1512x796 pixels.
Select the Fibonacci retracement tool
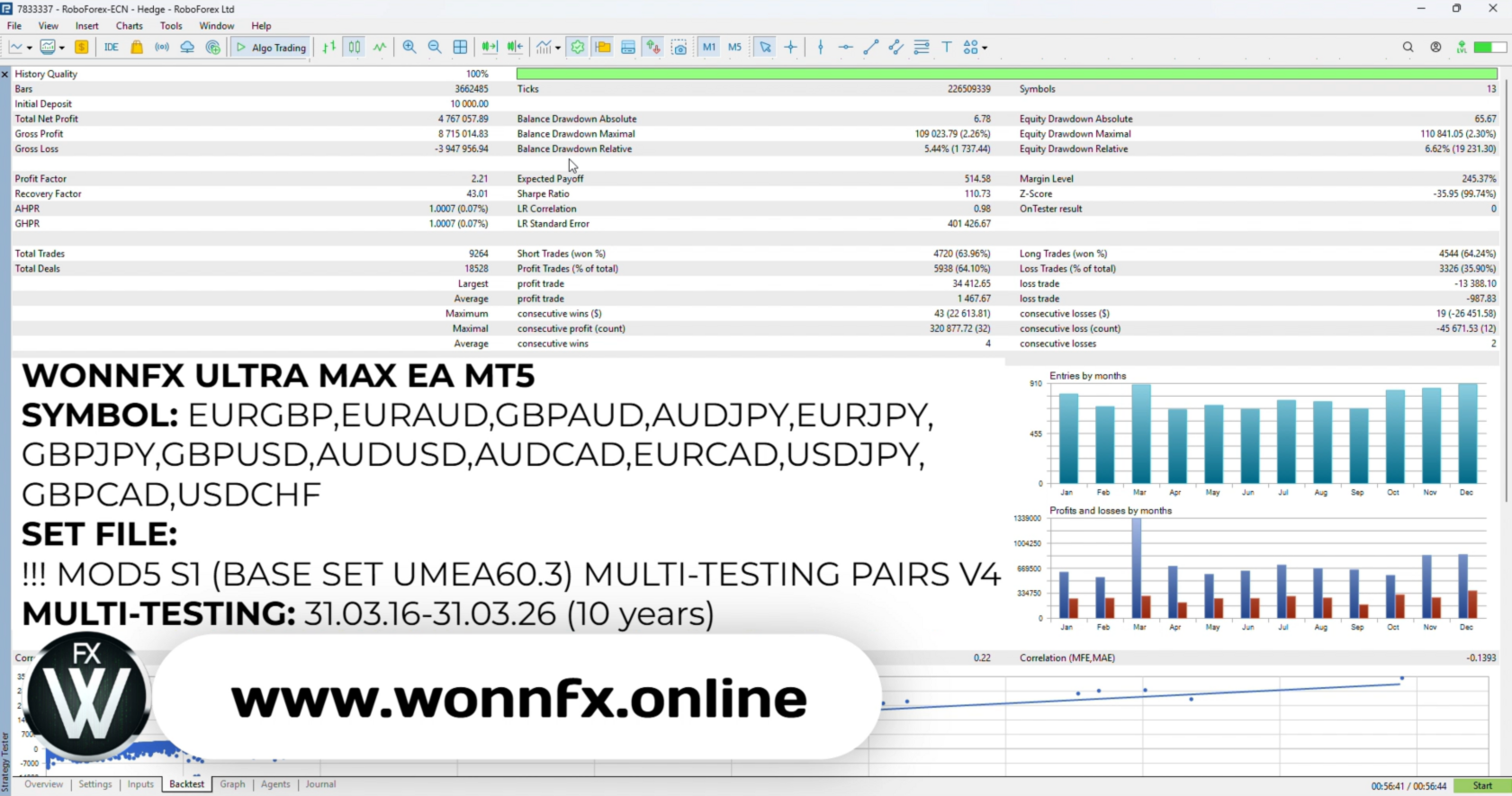[921, 48]
